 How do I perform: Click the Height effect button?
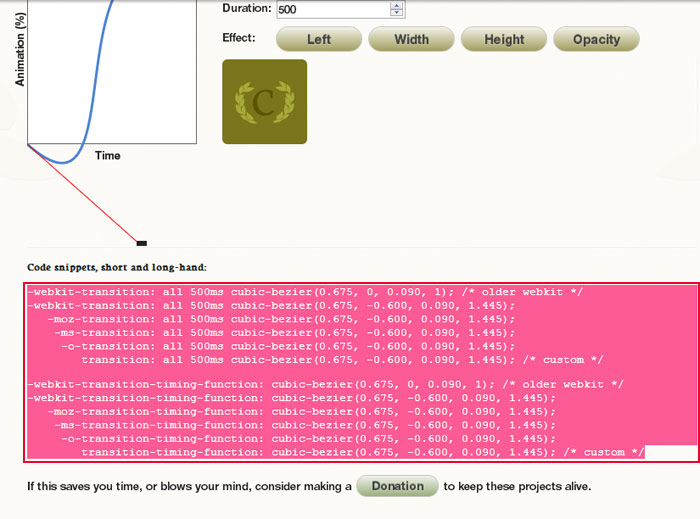pyautogui.click(x=504, y=39)
